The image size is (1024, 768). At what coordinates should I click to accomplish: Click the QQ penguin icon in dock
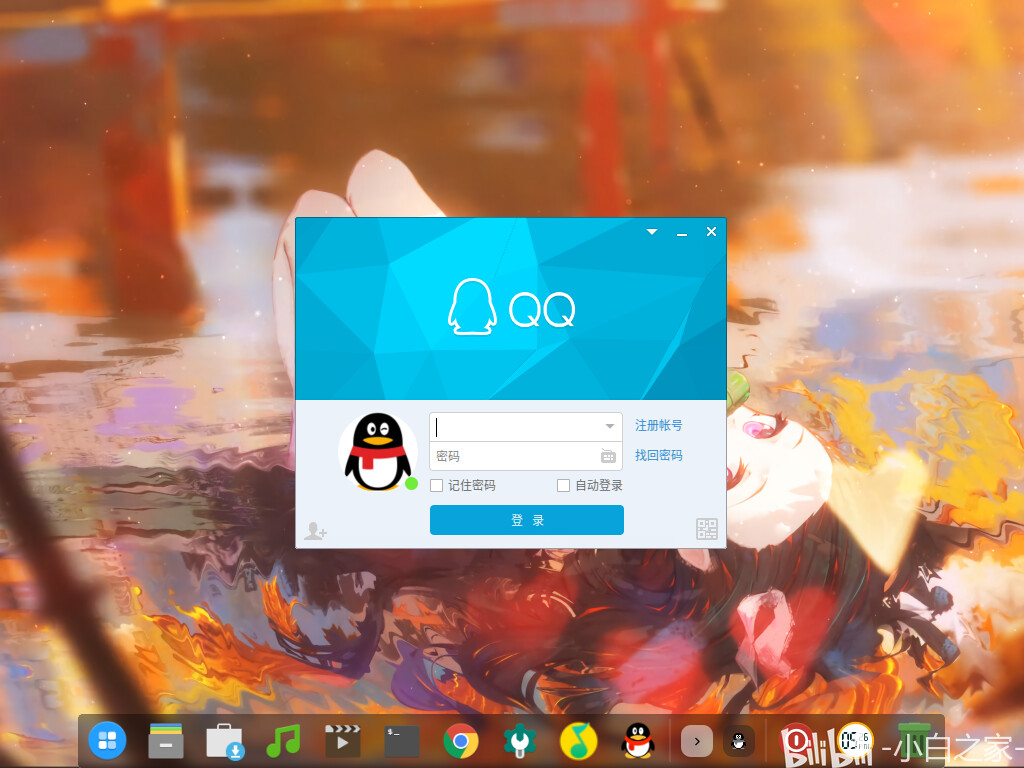click(637, 741)
